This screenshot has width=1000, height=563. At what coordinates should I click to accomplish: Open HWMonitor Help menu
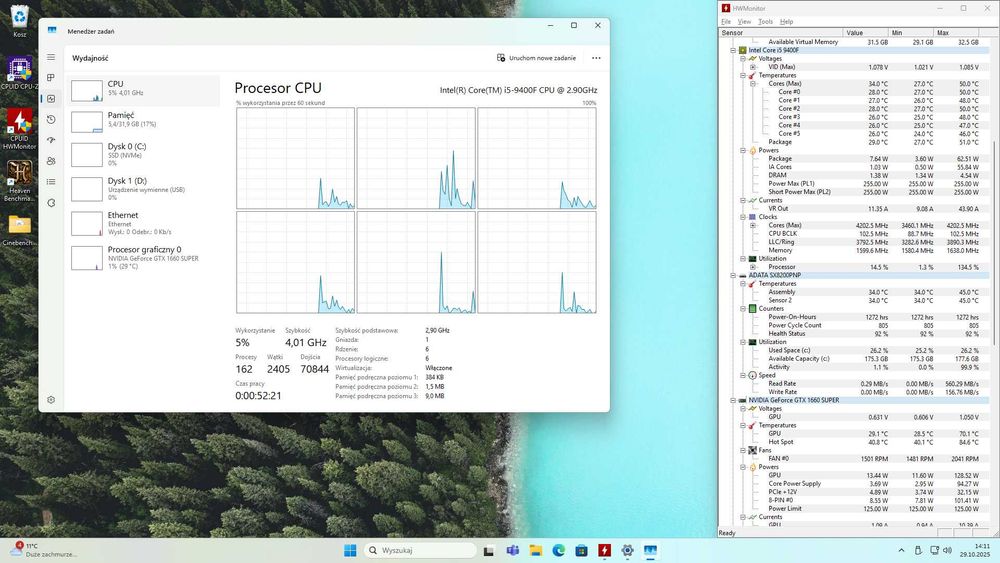786,22
